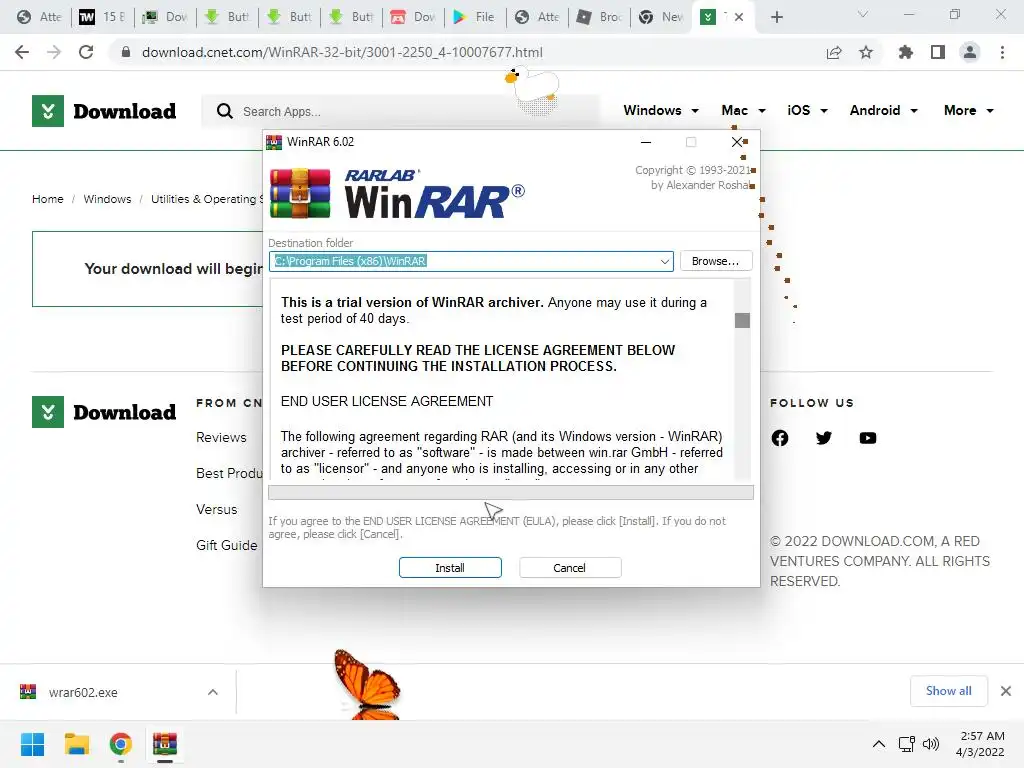Image resolution: width=1024 pixels, height=768 pixels.
Task: Click the network tray icon
Action: pos(906,744)
